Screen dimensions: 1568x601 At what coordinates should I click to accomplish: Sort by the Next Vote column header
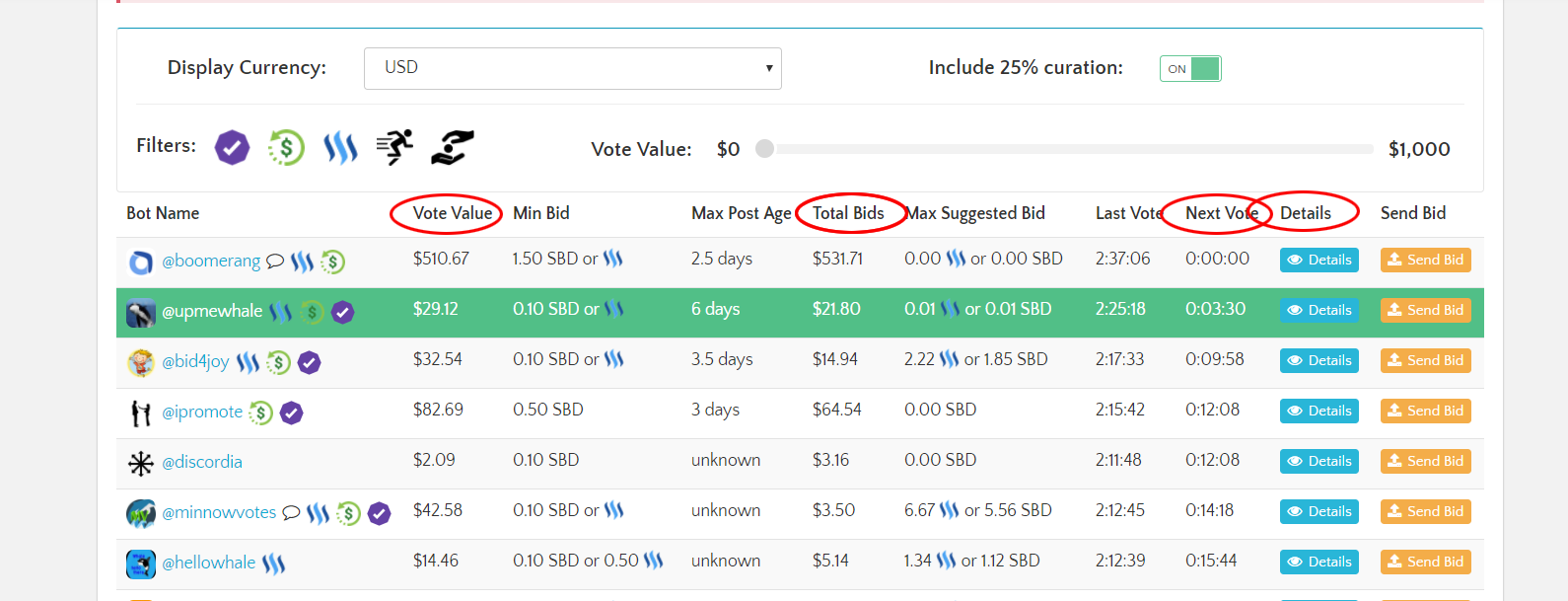click(1221, 213)
